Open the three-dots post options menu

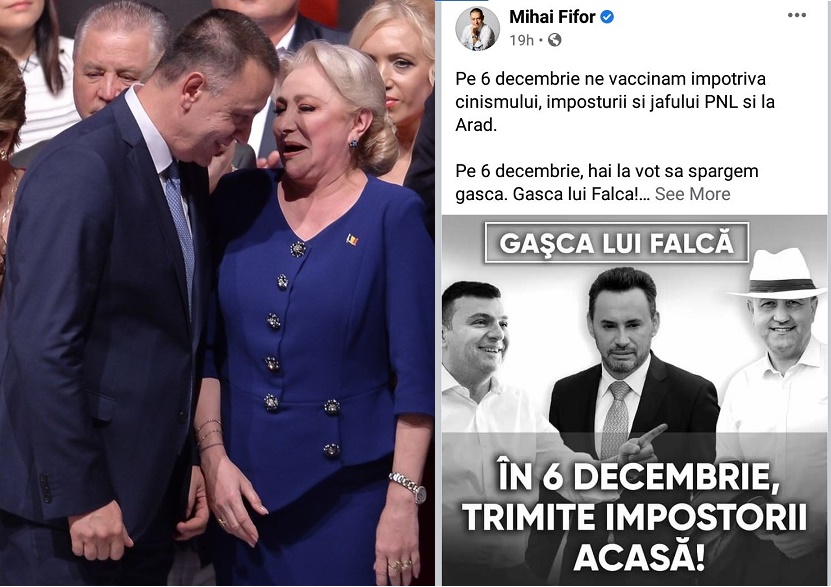click(x=797, y=15)
